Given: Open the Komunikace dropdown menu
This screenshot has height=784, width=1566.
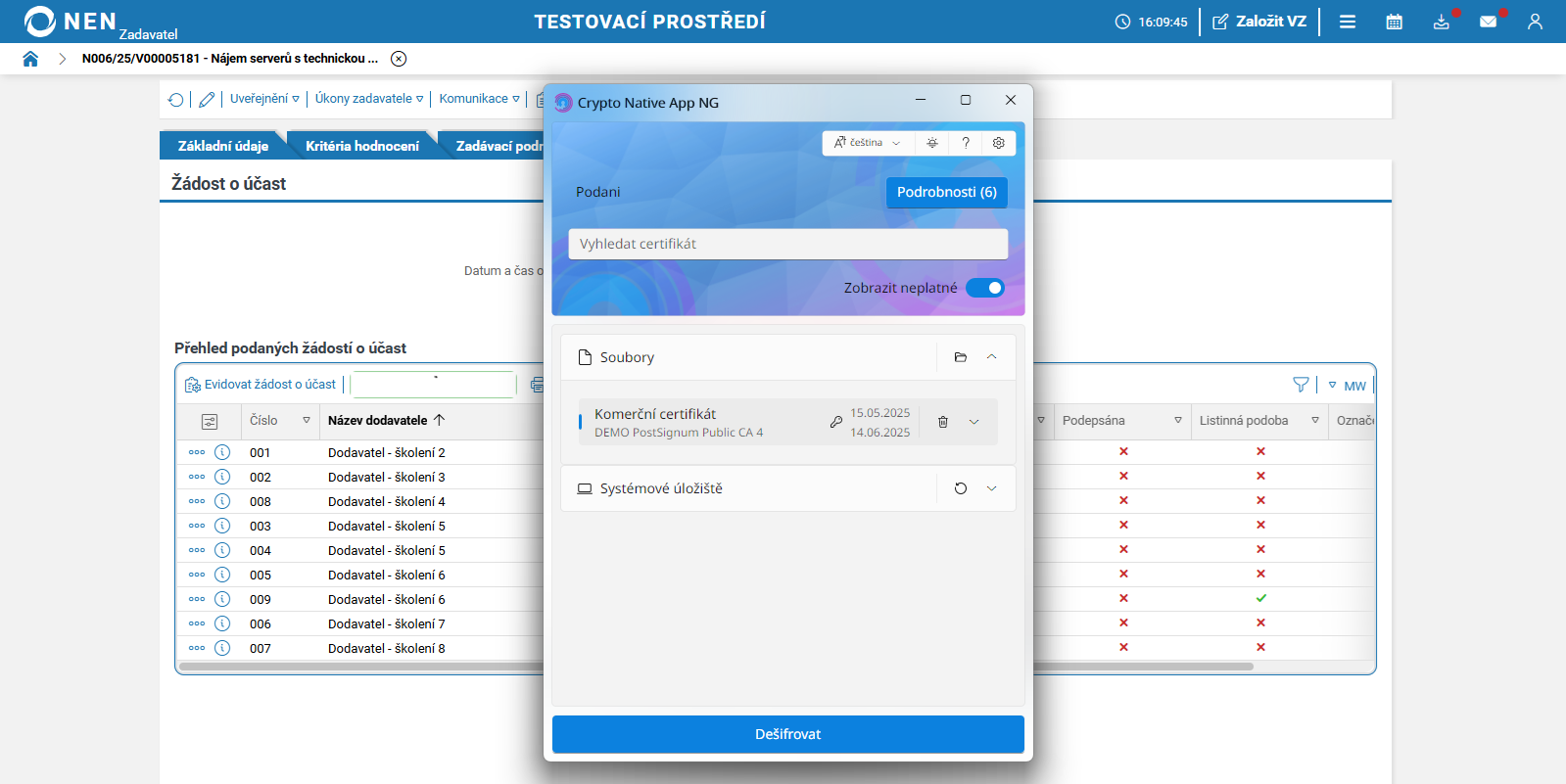Looking at the screenshot, I should [x=480, y=99].
